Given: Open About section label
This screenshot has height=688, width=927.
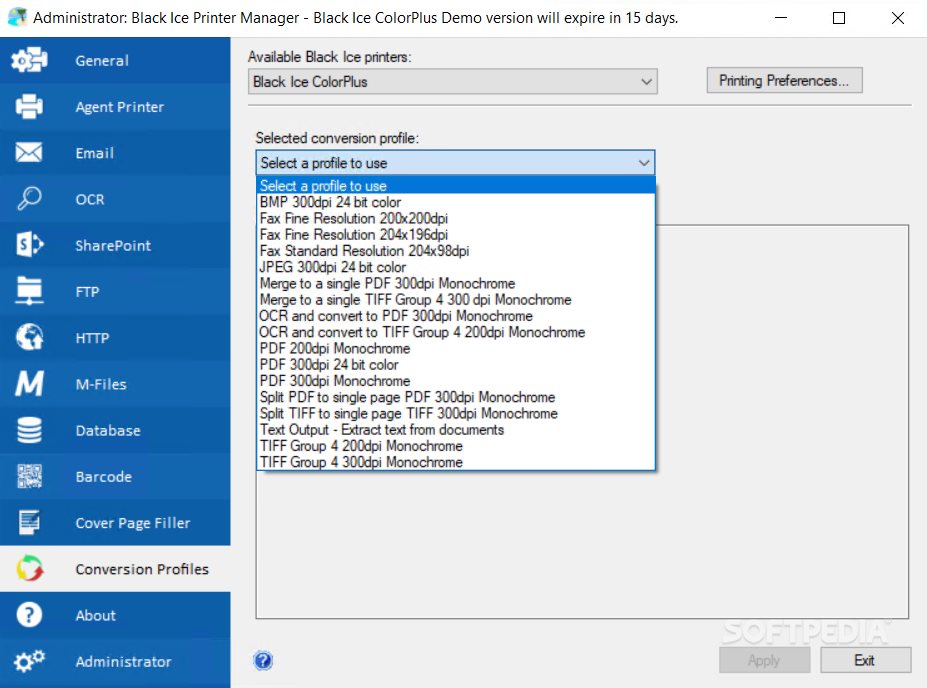Looking at the screenshot, I should (x=96, y=615).
